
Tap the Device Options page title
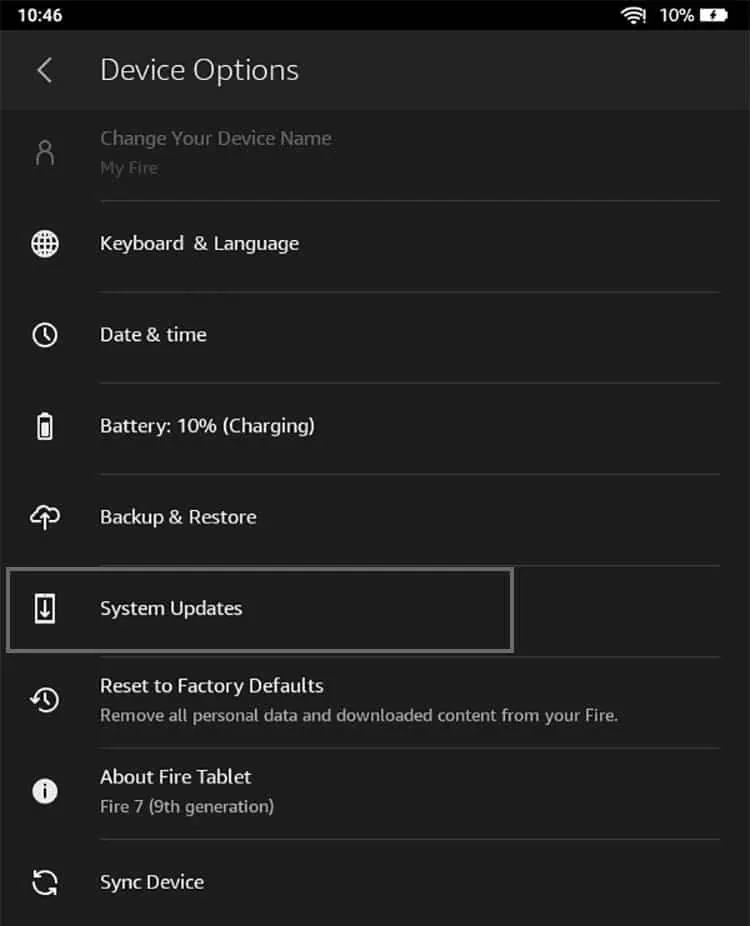point(200,71)
